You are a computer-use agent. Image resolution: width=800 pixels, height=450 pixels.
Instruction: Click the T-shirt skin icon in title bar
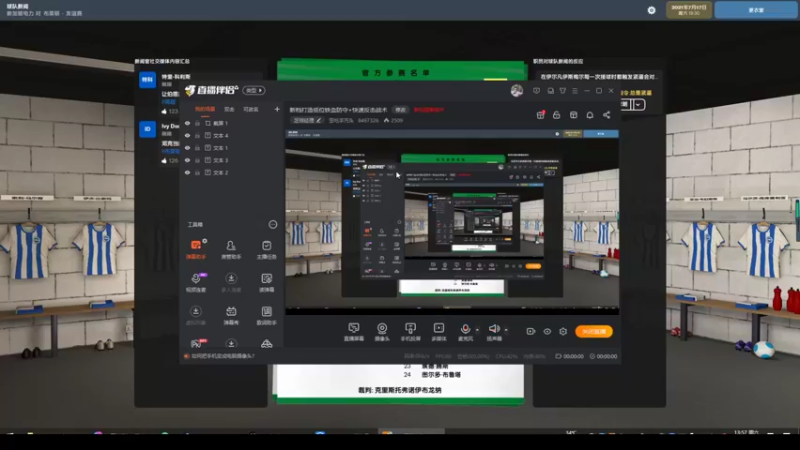click(x=563, y=91)
